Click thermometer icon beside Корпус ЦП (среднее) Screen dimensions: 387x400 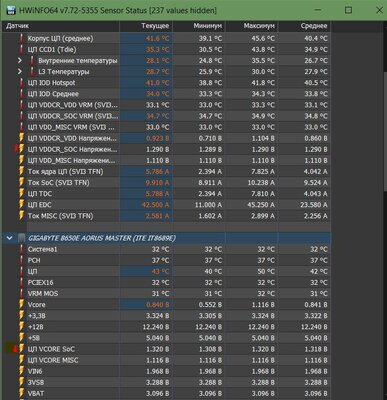click(x=22, y=38)
